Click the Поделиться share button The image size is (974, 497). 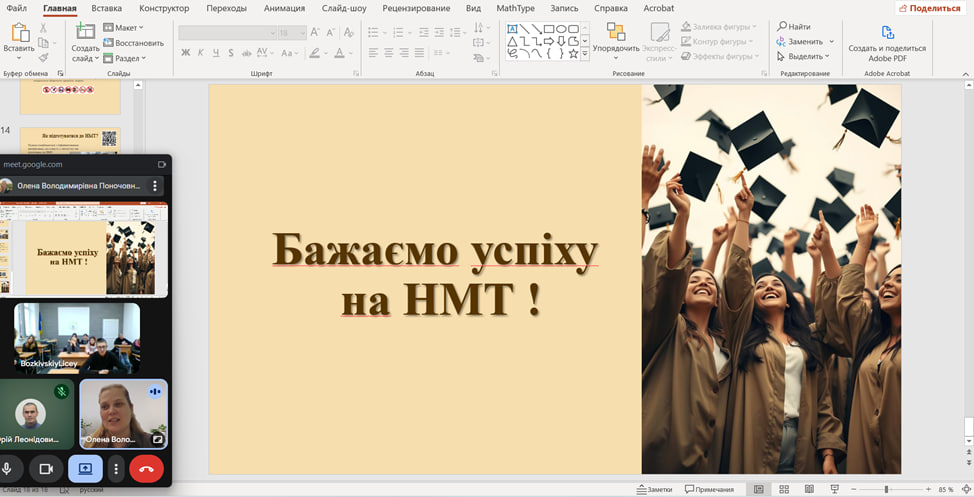[930, 8]
